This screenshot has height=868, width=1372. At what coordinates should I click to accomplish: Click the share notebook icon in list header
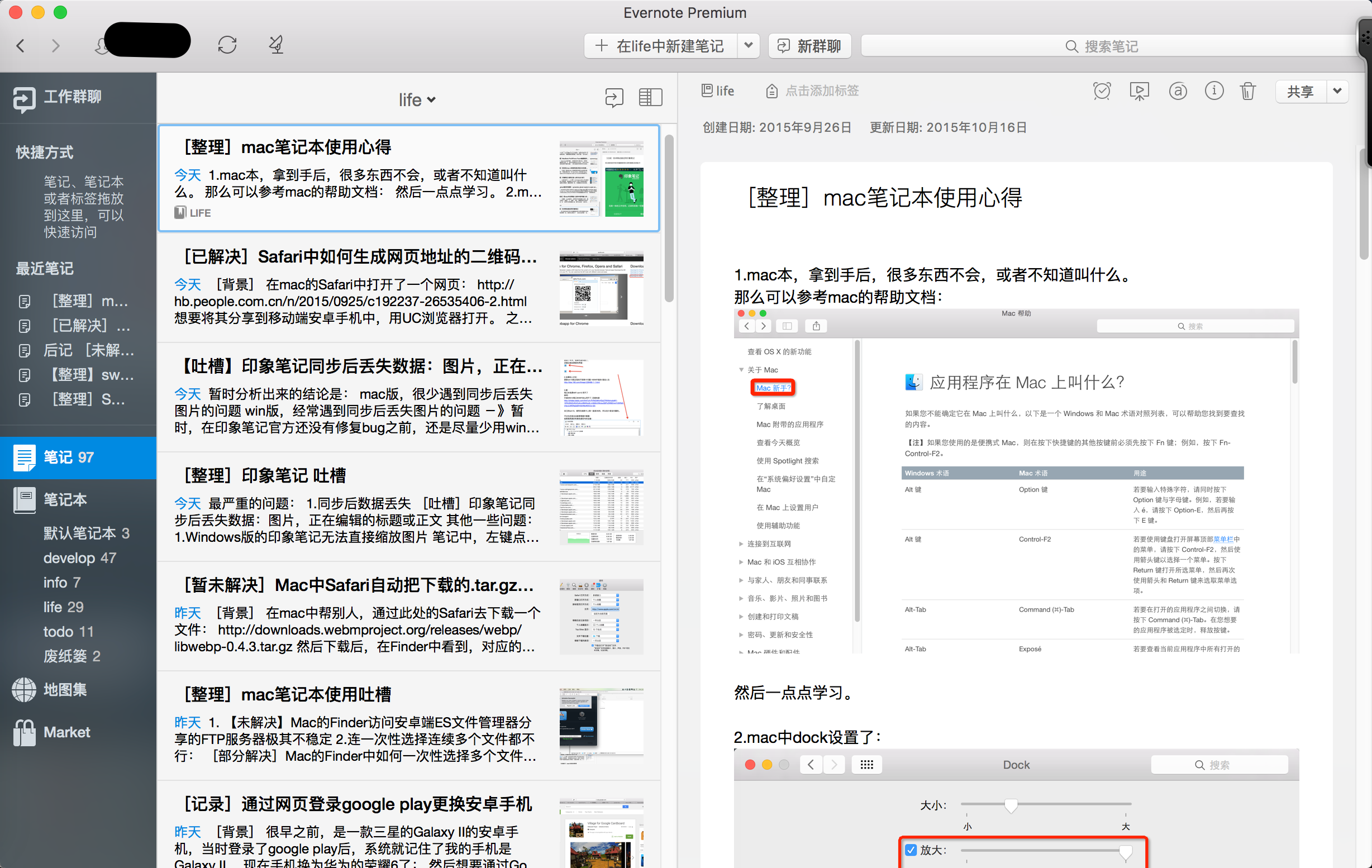(x=613, y=98)
